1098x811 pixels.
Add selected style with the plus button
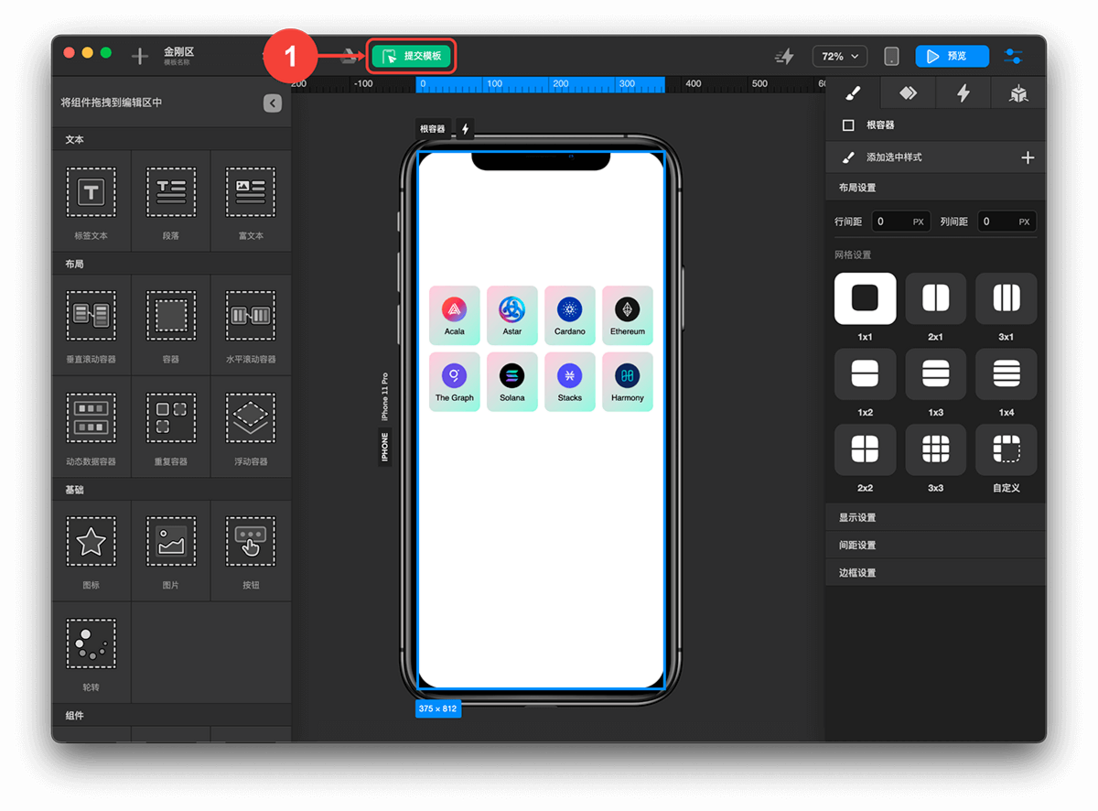1027,158
